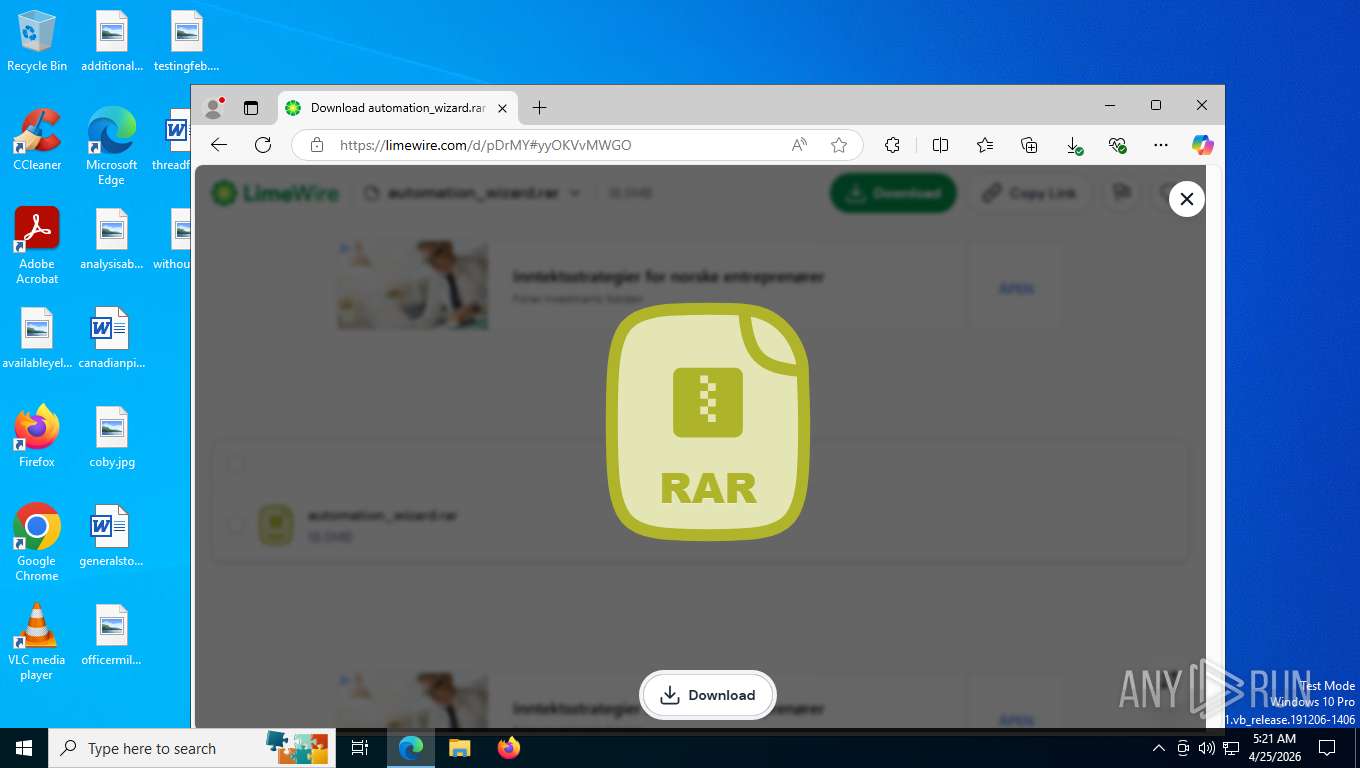The width and height of the screenshot is (1360, 768).
Task: Select canadianpi... Word document on desktop
Action: point(111,338)
